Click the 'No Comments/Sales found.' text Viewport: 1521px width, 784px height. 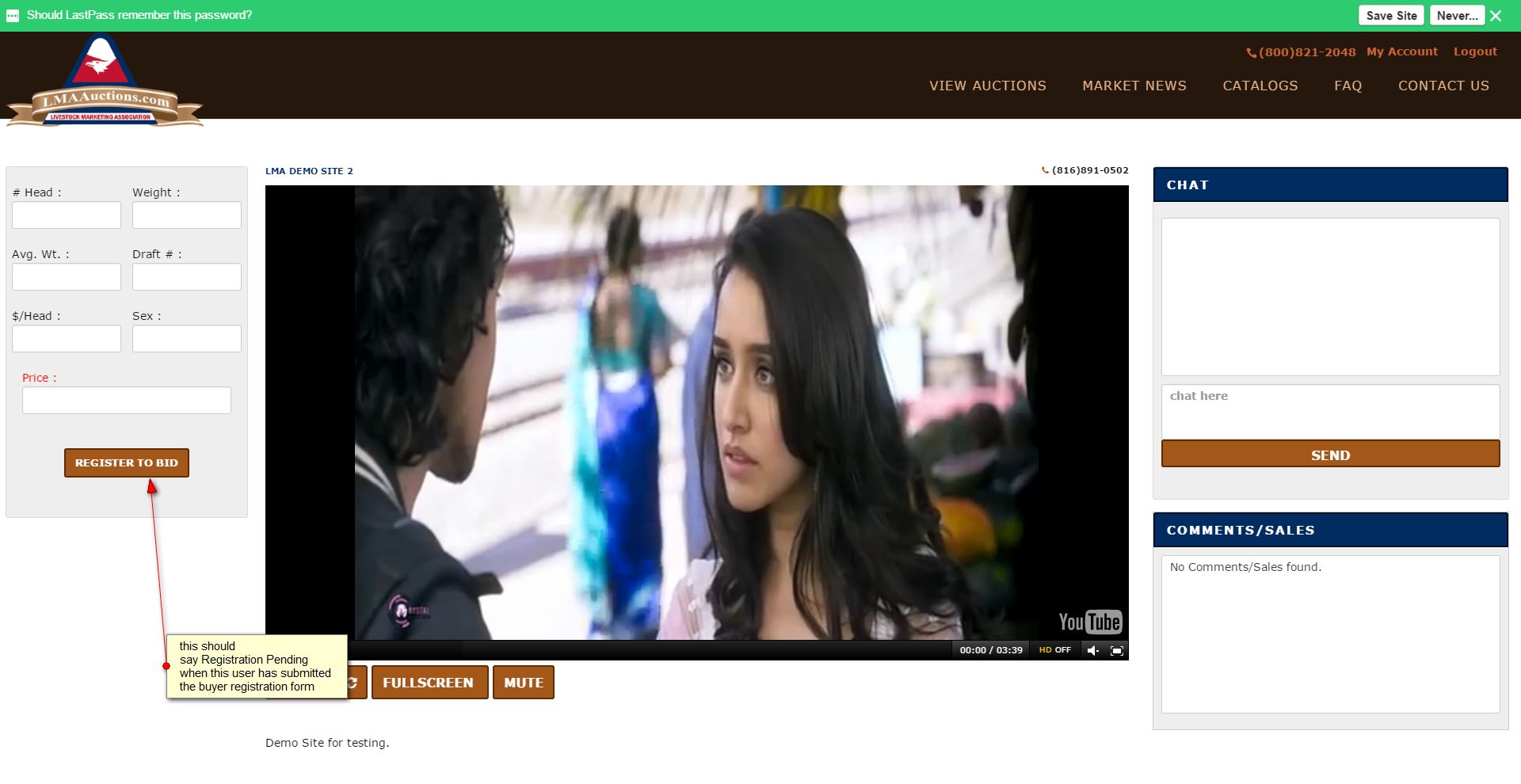click(1245, 567)
